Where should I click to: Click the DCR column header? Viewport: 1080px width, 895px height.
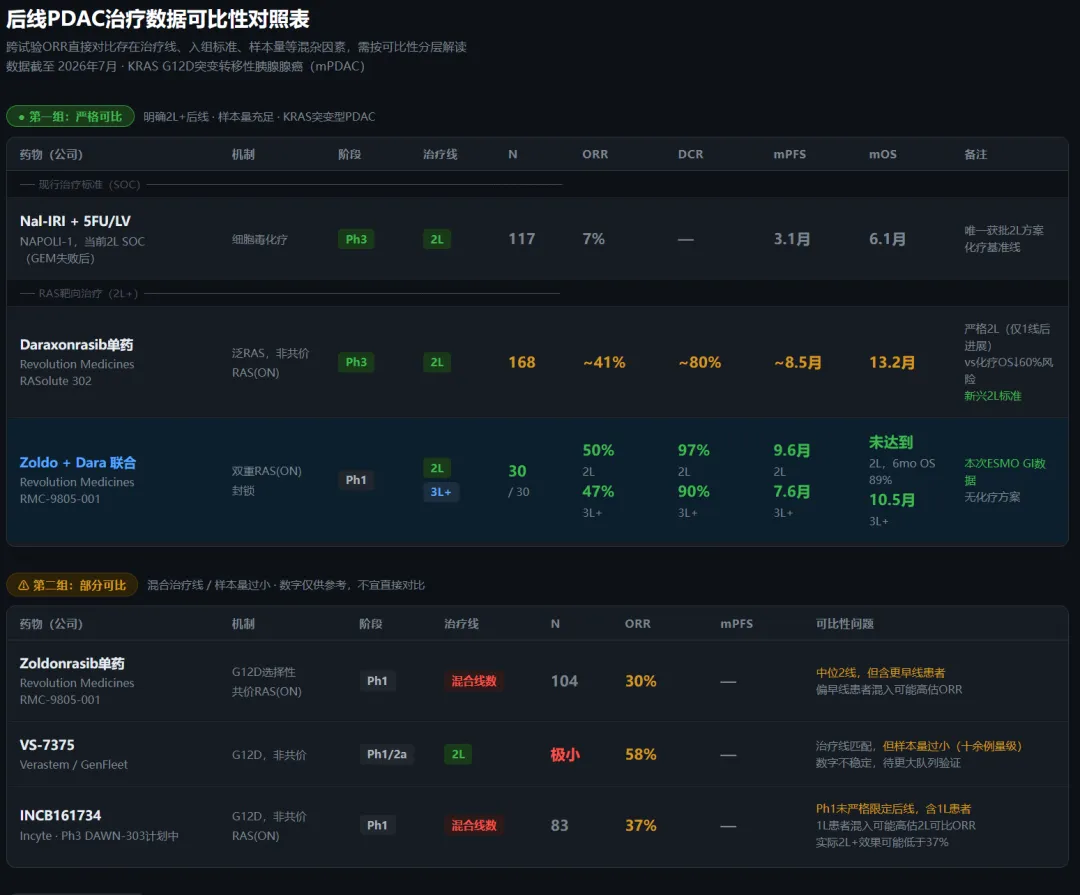[690, 154]
